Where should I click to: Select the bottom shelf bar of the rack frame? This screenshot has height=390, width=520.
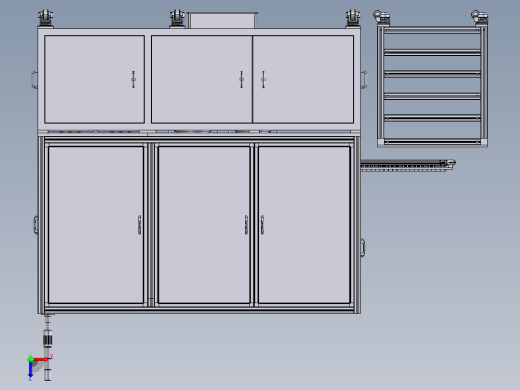coord(432,142)
